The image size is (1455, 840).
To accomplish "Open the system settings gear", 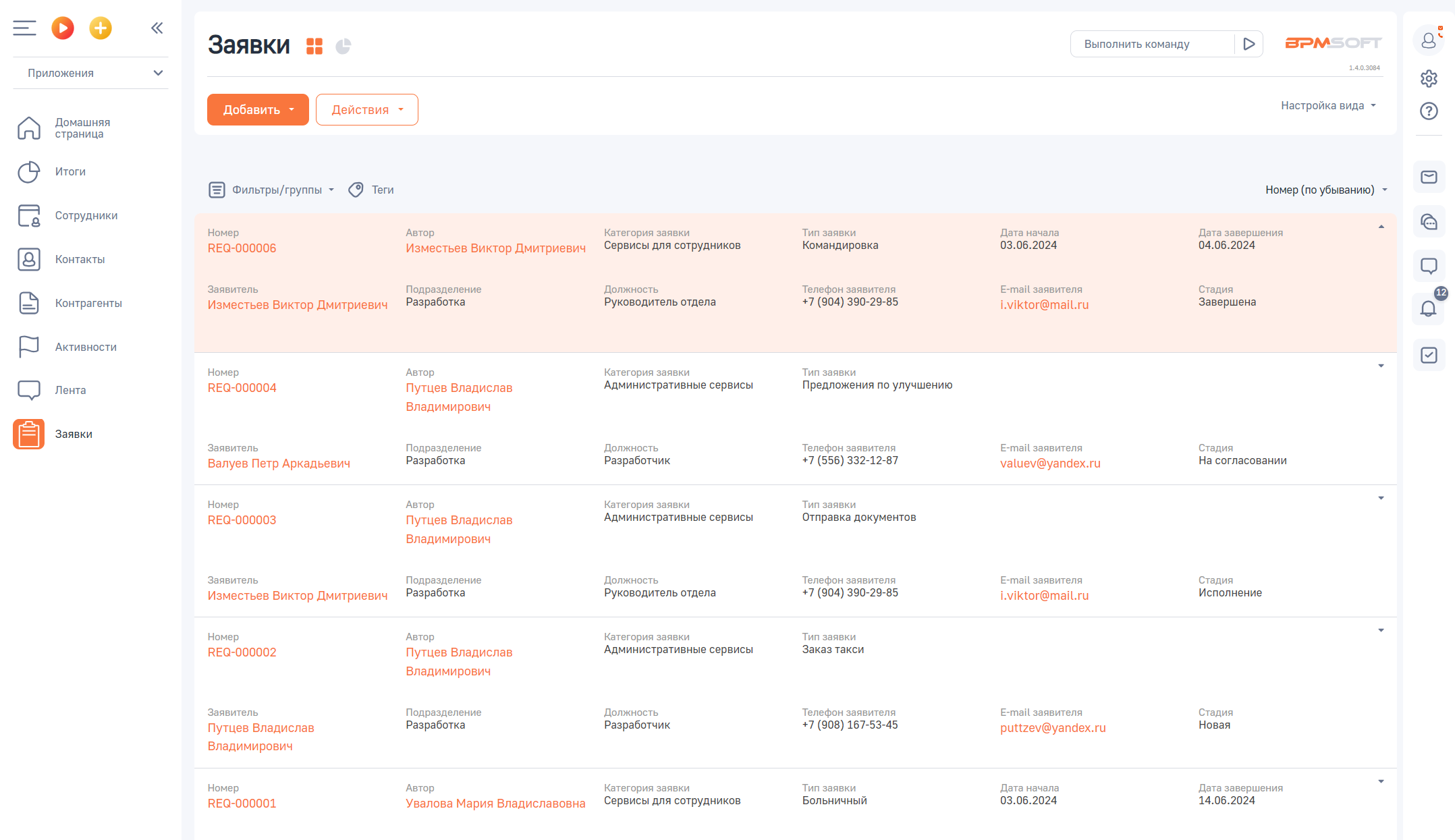I will coord(1429,78).
